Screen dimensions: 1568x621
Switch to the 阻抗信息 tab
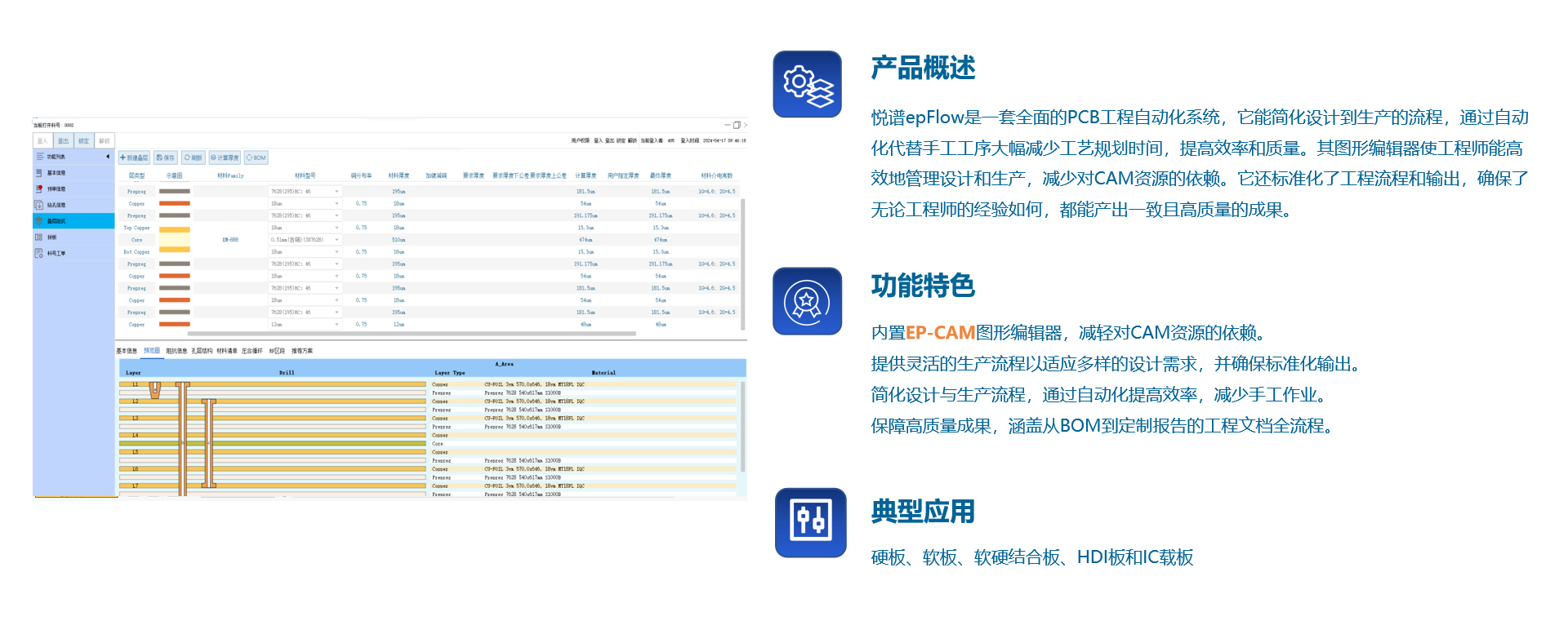click(176, 351)
